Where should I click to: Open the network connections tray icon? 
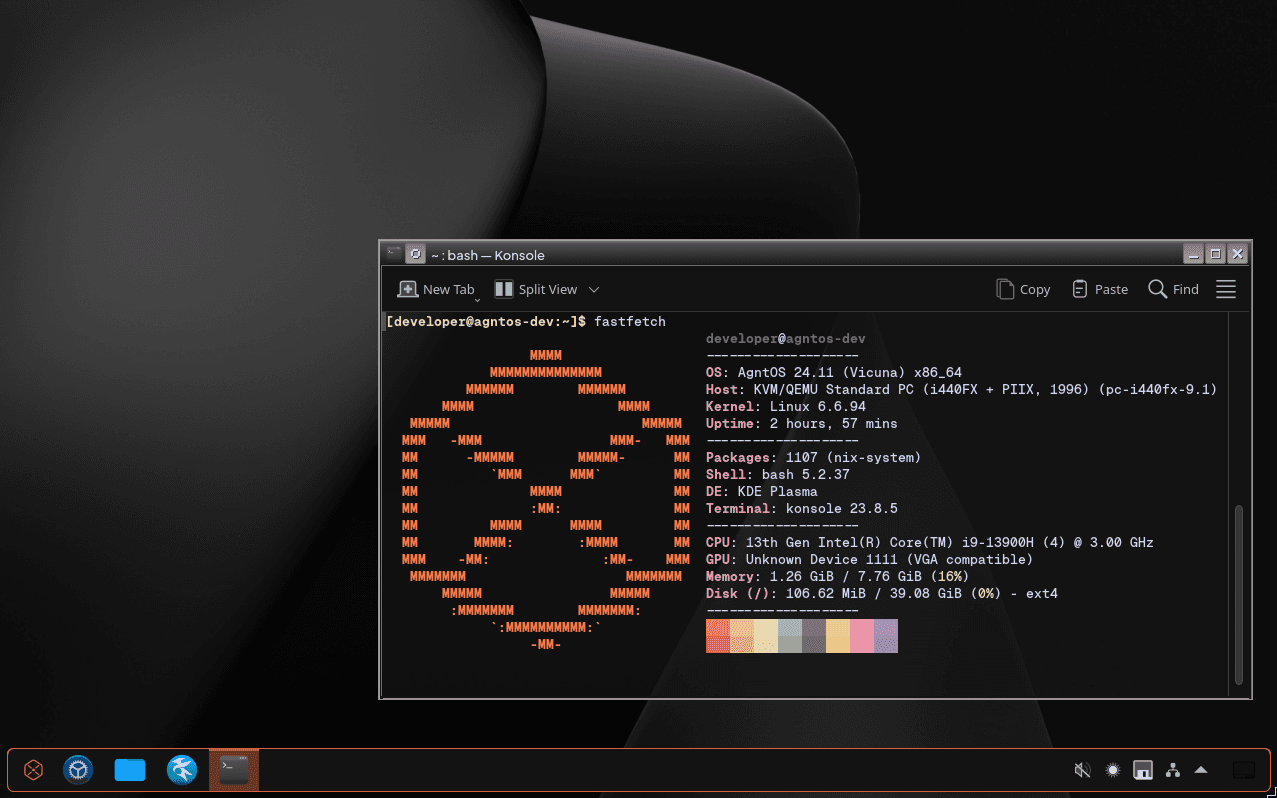click(1173, 770)
